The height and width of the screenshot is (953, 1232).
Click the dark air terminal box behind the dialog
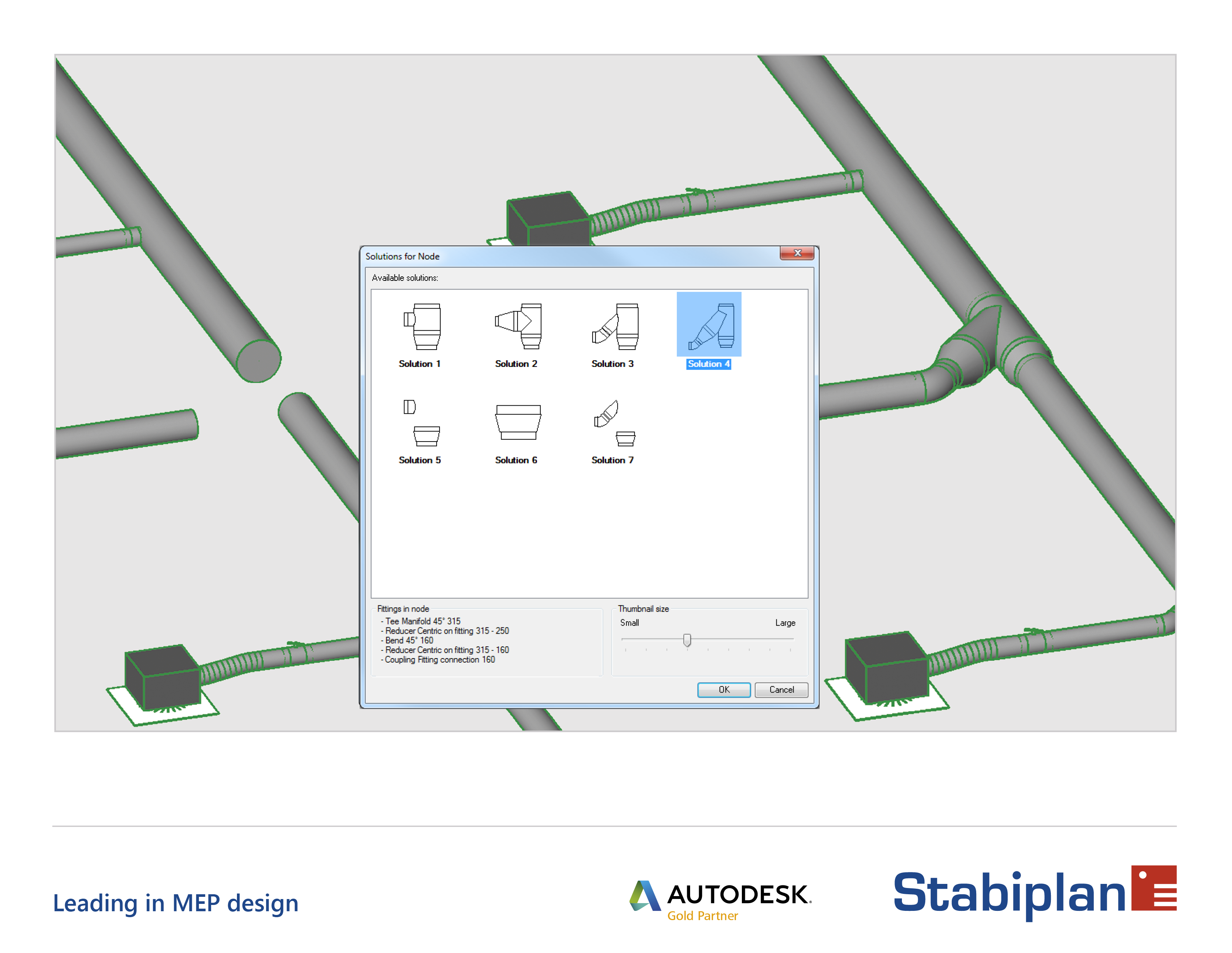coord(548,219)
